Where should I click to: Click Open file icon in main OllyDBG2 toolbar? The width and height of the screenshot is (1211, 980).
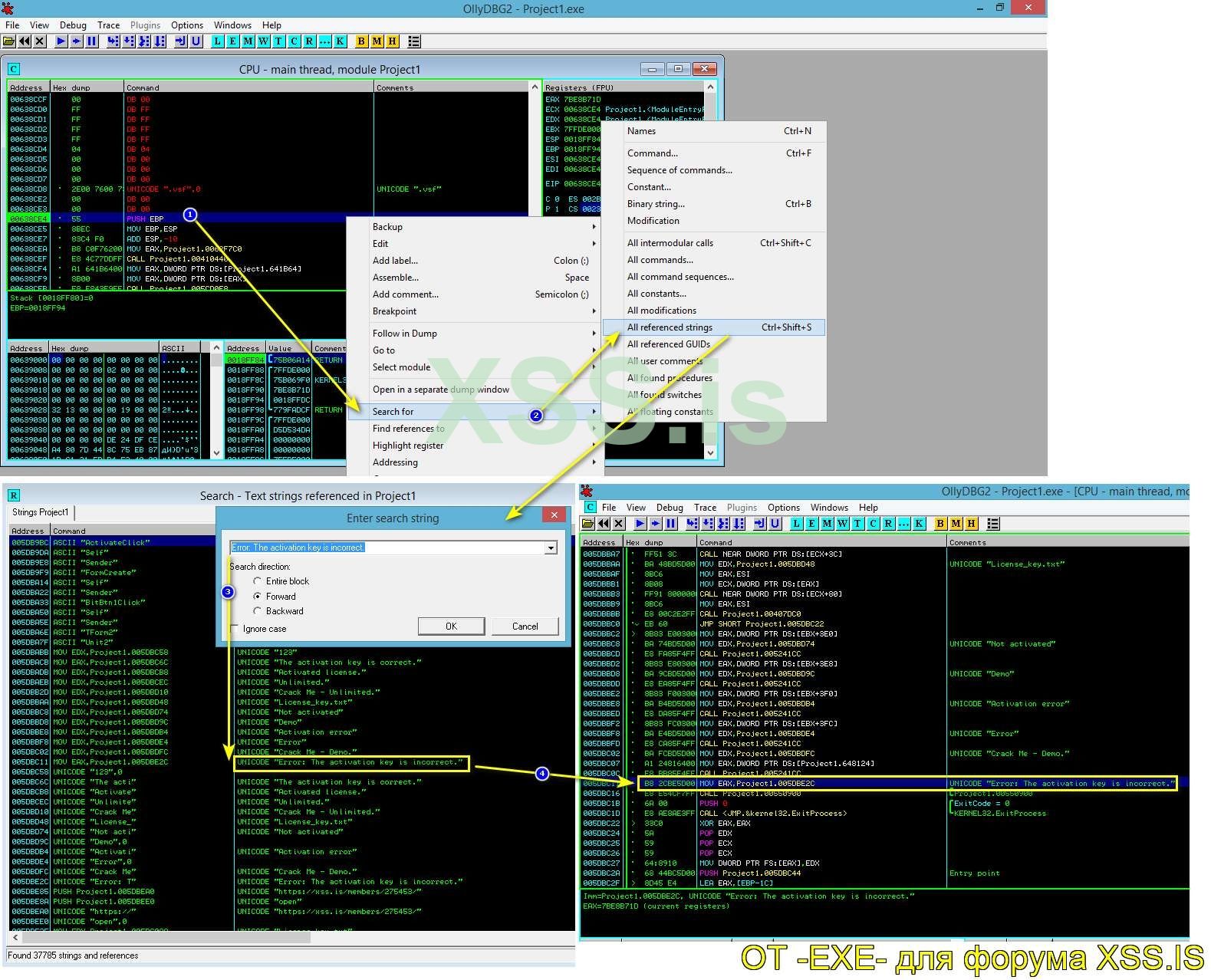(x=9, y=41)
